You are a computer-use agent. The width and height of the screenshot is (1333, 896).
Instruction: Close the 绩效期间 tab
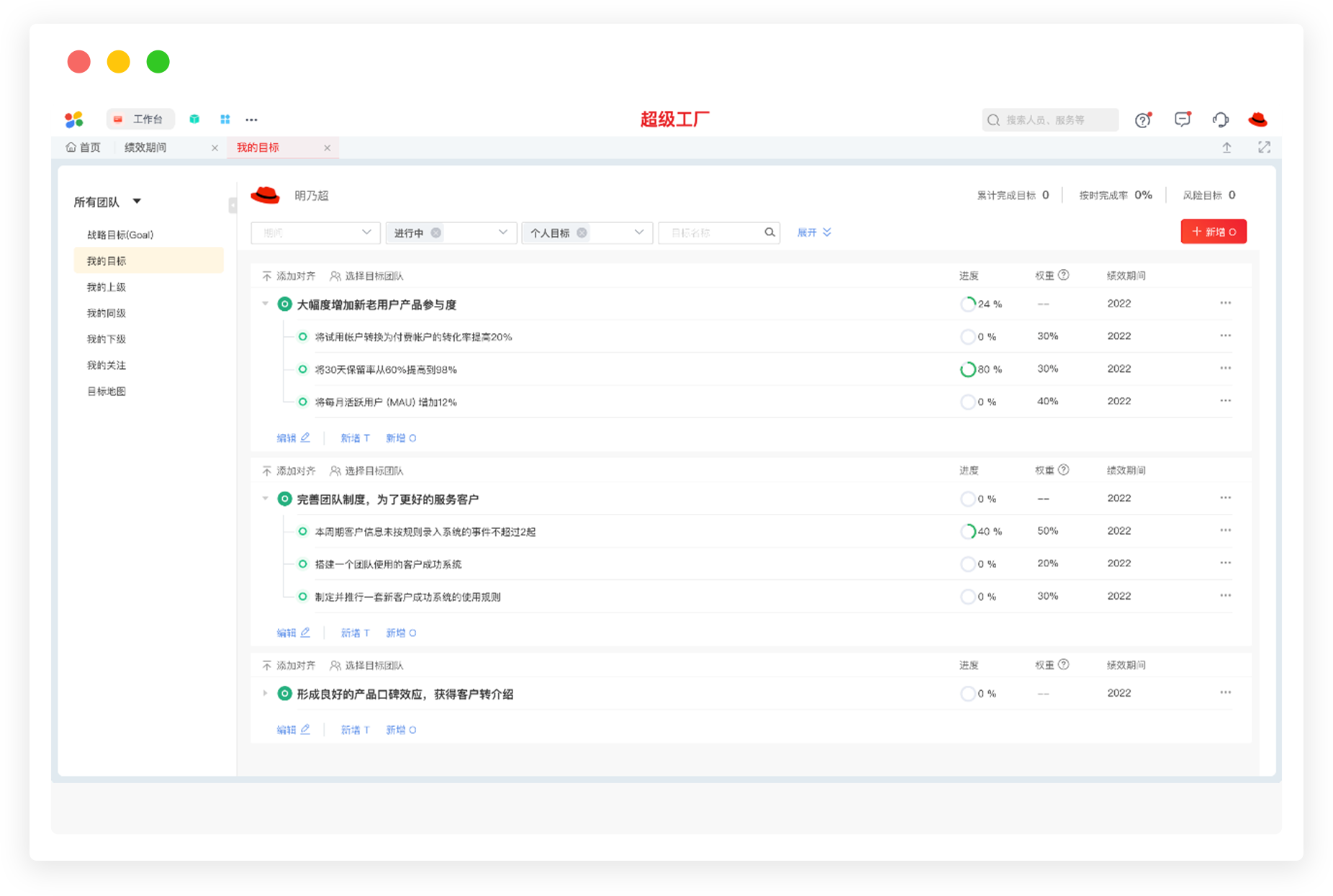pos(214,148)
